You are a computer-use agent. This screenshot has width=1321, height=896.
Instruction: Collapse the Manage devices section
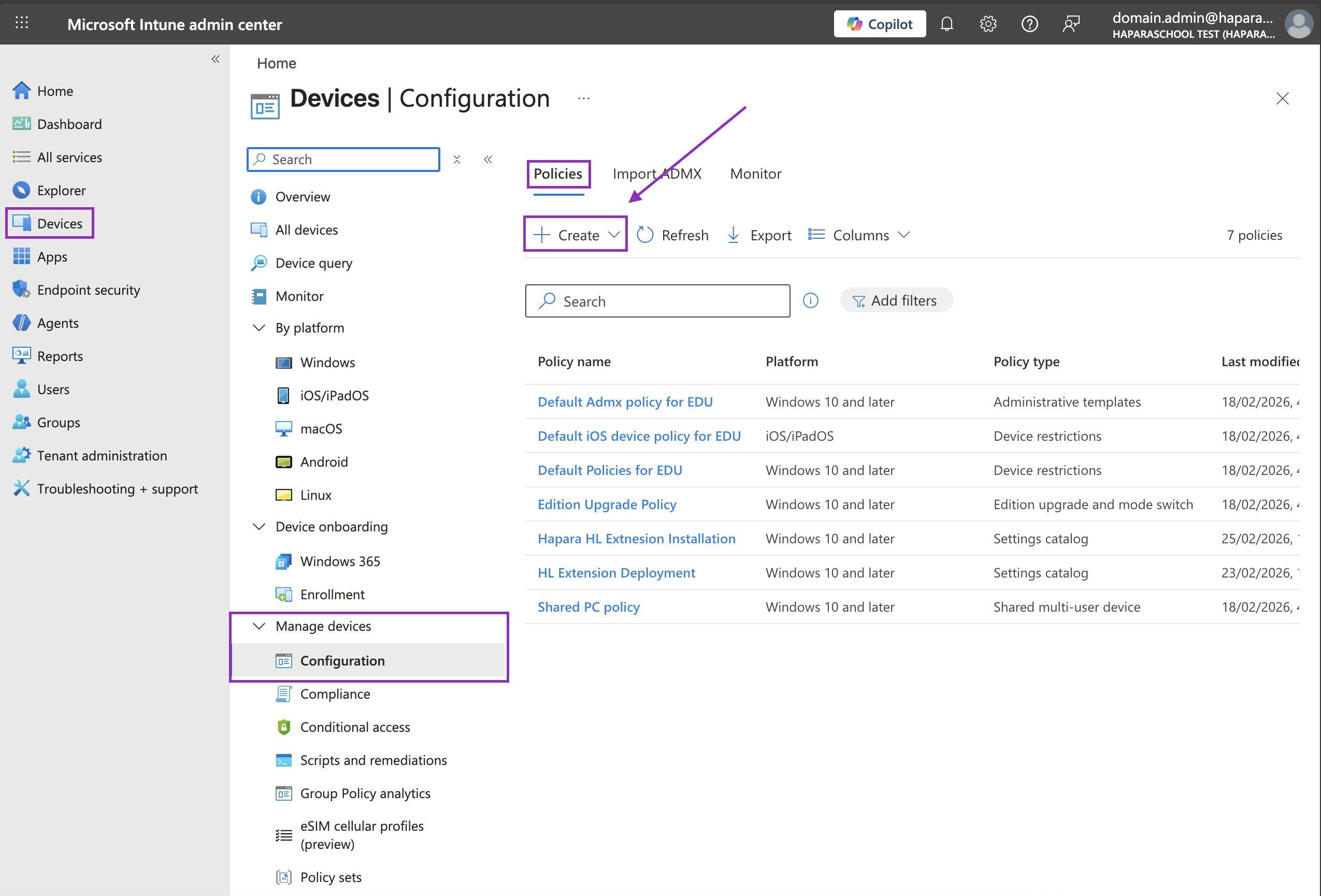click(259, 626)
